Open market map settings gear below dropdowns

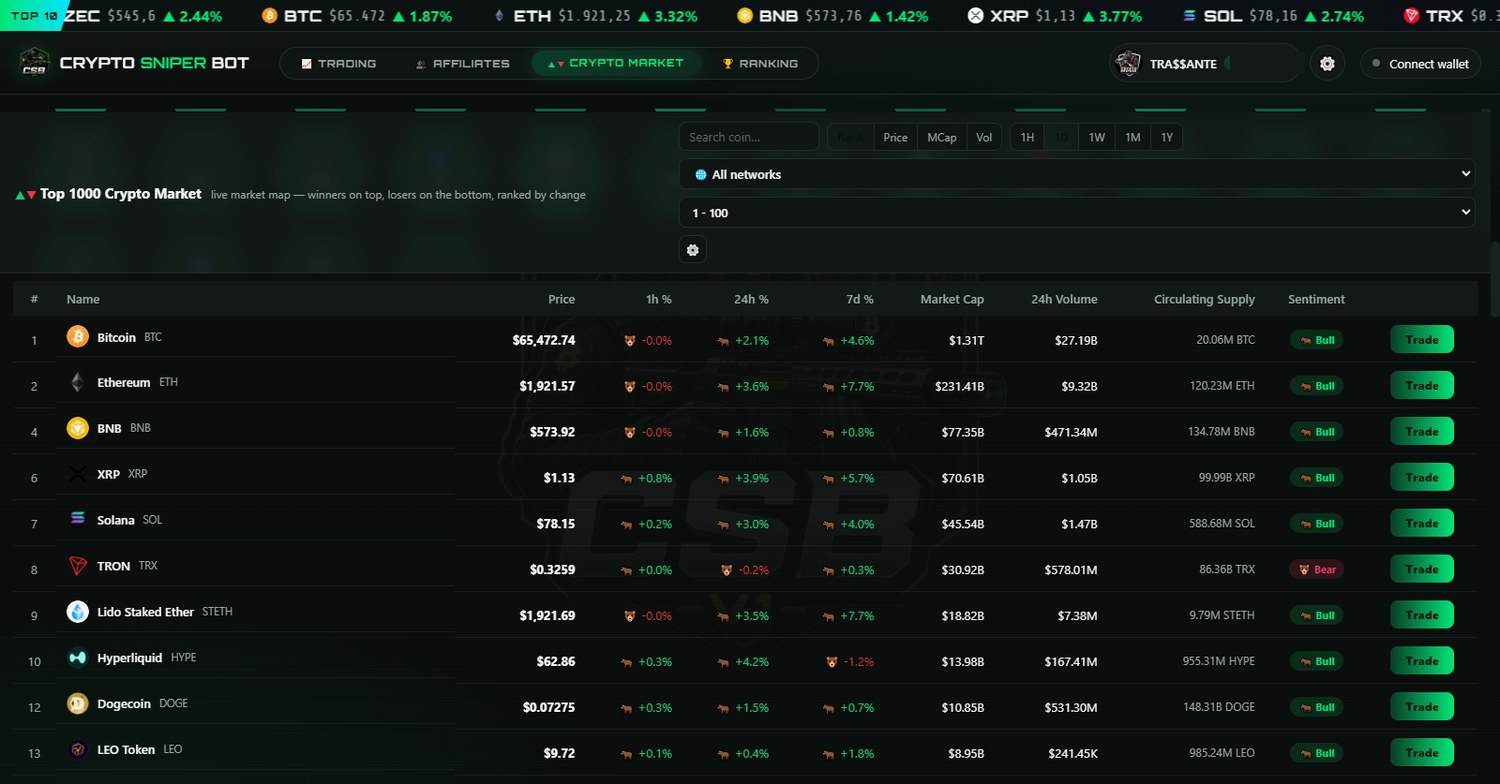693,249
